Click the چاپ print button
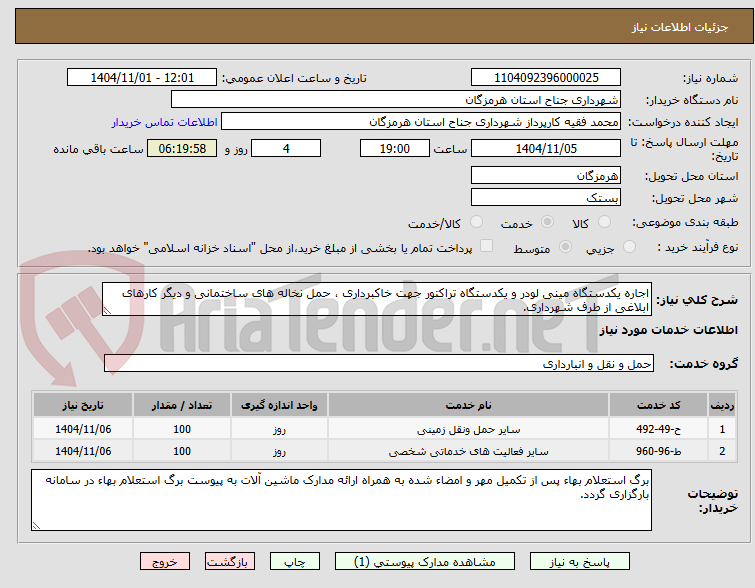Image resolution: width=755 pixels, height=588 pixels. pyautogui.click(x=295, y=562)
